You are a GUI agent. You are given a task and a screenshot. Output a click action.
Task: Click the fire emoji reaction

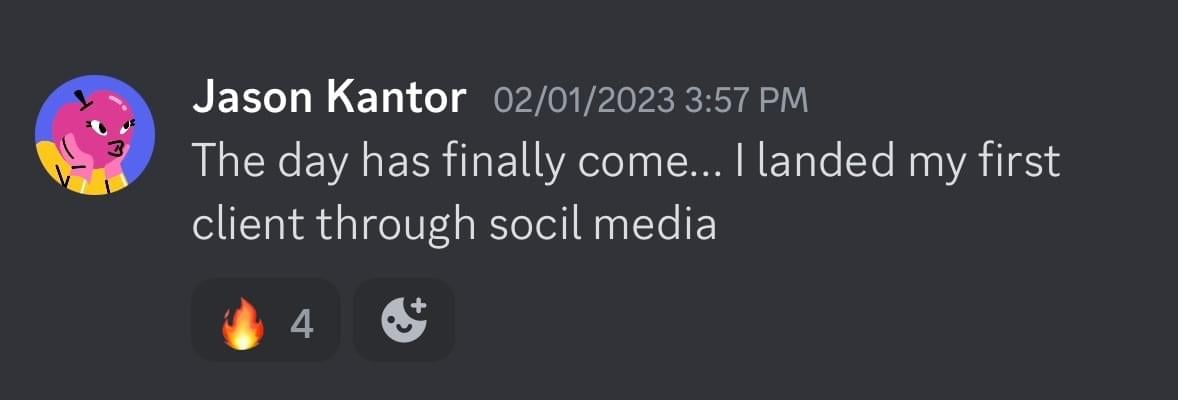pyautogui.click(x=243, y=323)
